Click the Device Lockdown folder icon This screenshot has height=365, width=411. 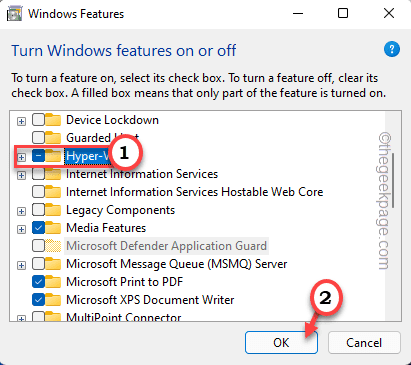click(x=53, y=120)
